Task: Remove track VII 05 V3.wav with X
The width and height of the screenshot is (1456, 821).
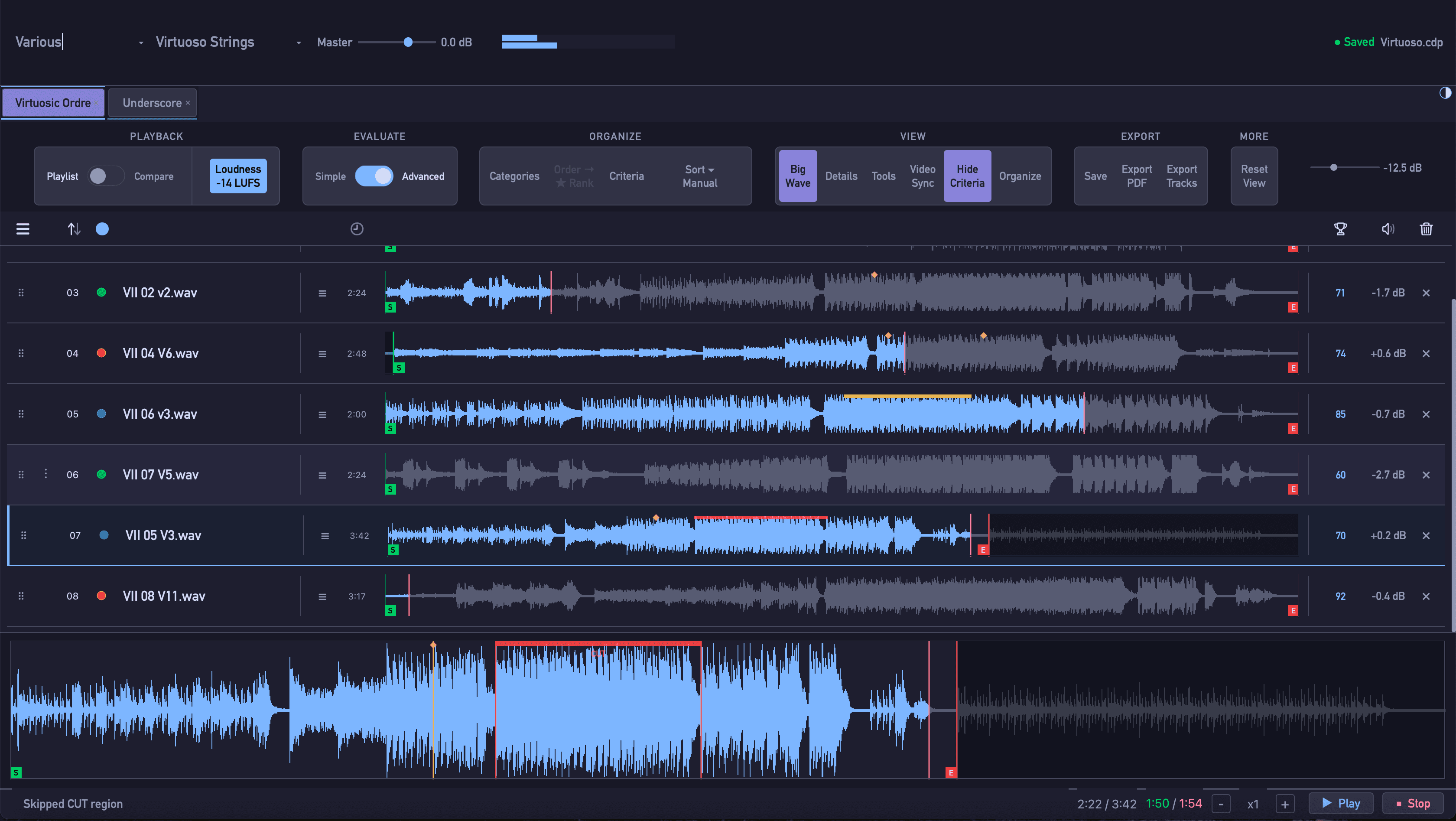Action: point(1426,535)
